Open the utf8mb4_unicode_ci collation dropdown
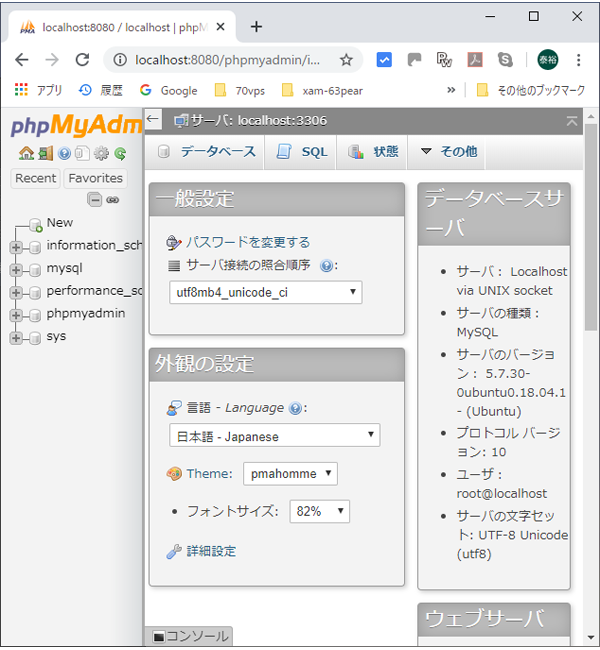The height and width of the screenshot is (650, 600). (x=266, y=292)
